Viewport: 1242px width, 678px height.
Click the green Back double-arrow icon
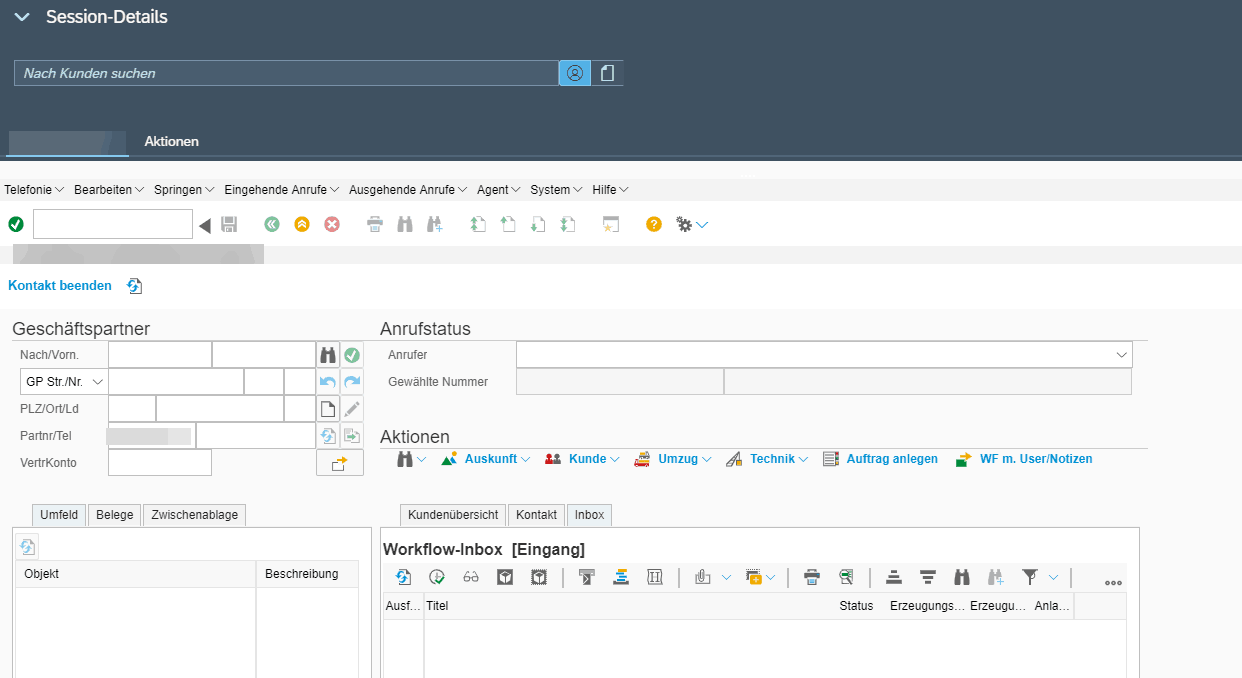click(272, 224)
